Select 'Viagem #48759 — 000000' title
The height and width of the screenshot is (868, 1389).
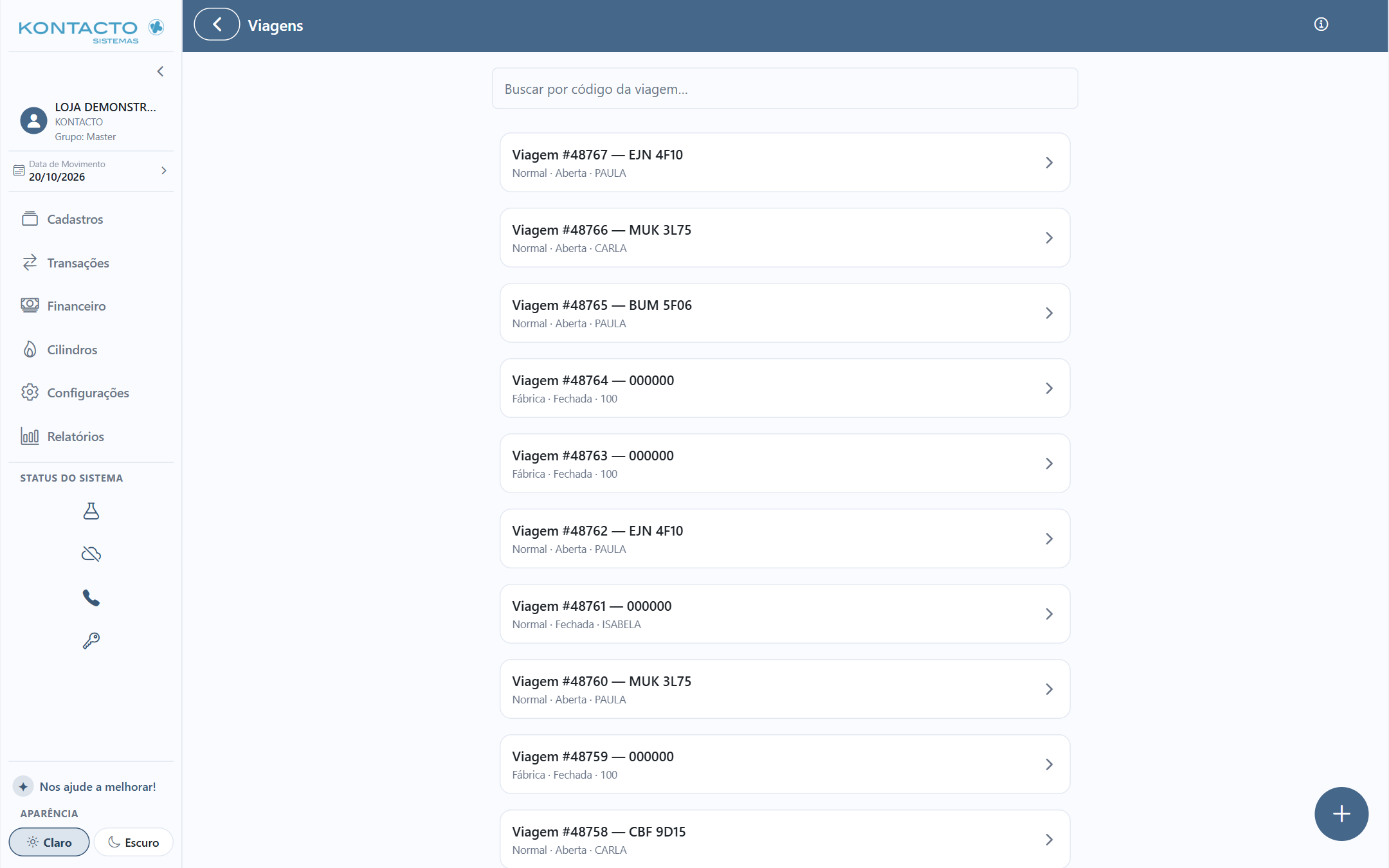(593, 757)
